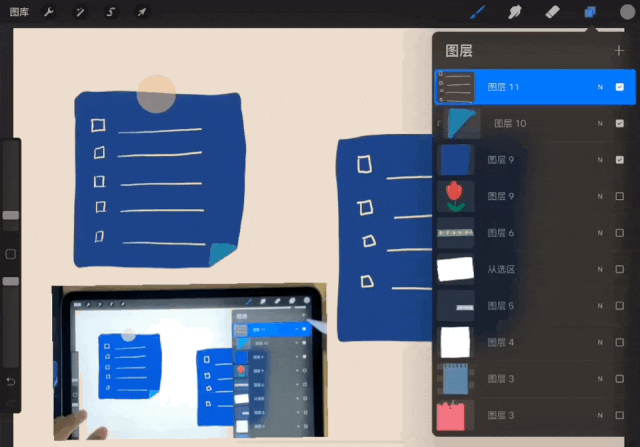Open blend mode N for 图层 5
640x447 pixels.
(x=600, y=306)
